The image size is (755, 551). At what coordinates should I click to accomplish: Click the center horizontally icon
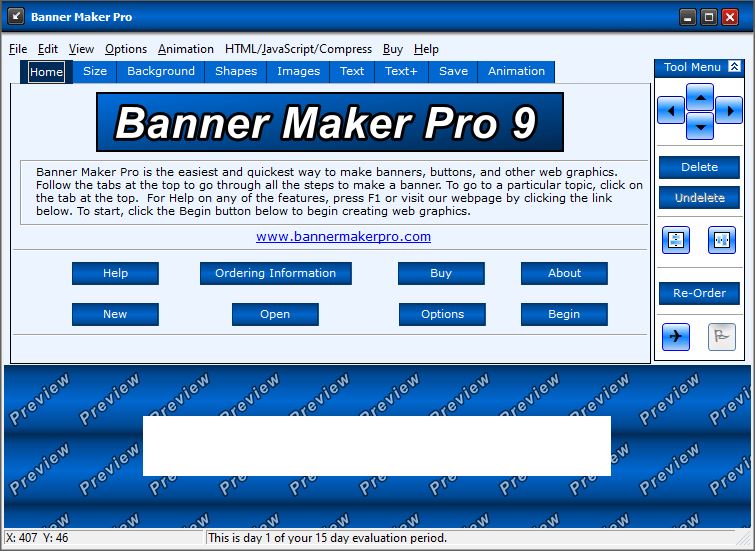click(x=722, y=240)
